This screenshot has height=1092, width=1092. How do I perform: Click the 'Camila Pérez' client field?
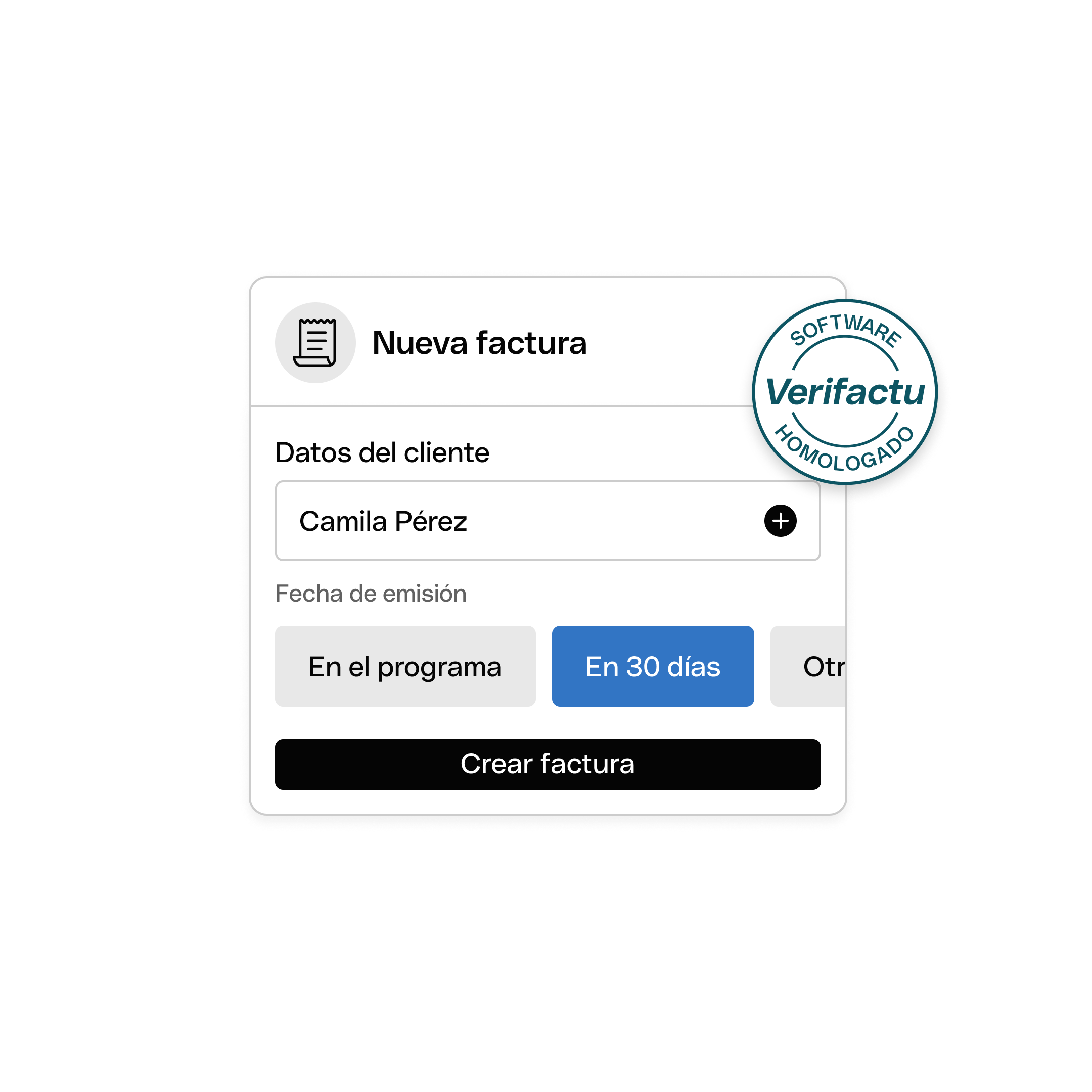(x=548, y=521)
